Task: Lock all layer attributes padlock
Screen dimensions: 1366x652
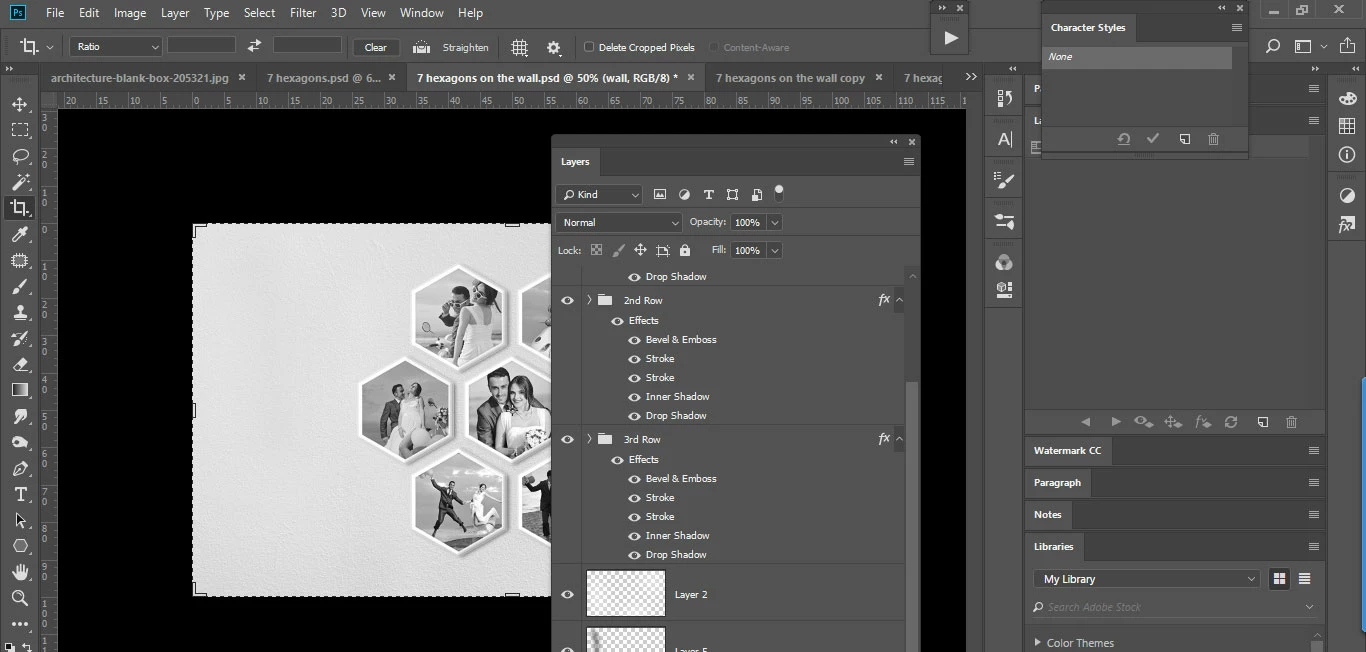Action: coord(685,250)
